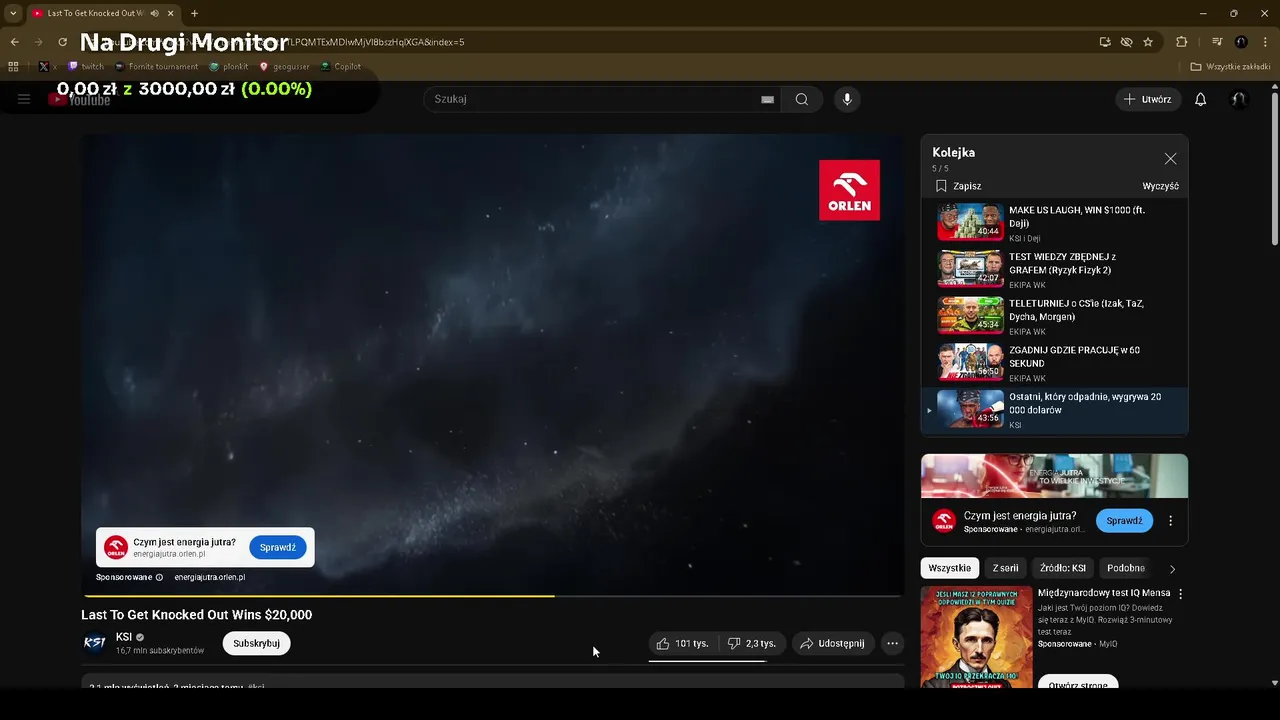
Task: Open the apps grid in bookmarks bar
Action: 13,67
